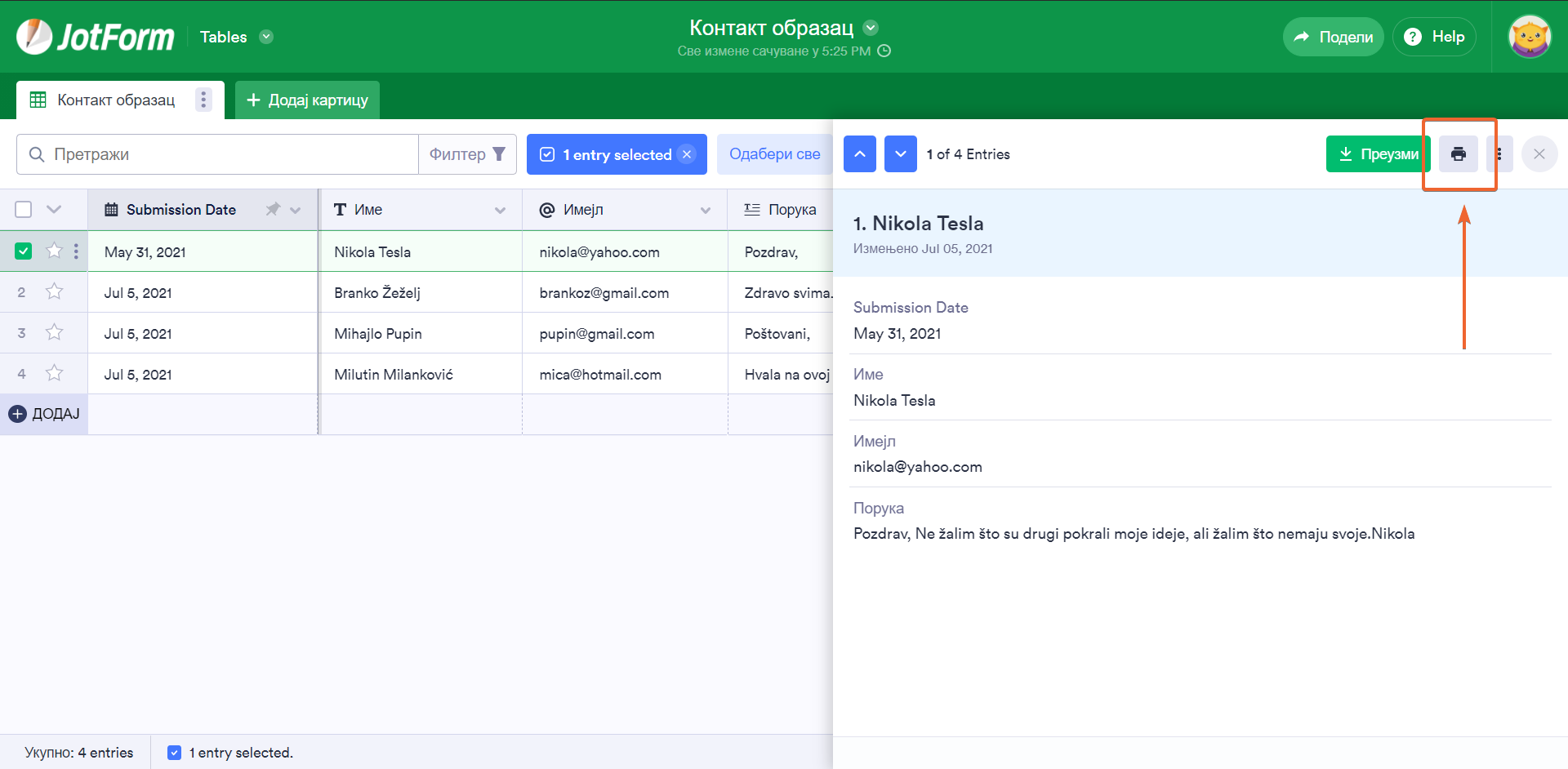Viewport: 1568px width, 769px height.
Task: Click the Додај картицу tab button
Action: tap(307, 100)
